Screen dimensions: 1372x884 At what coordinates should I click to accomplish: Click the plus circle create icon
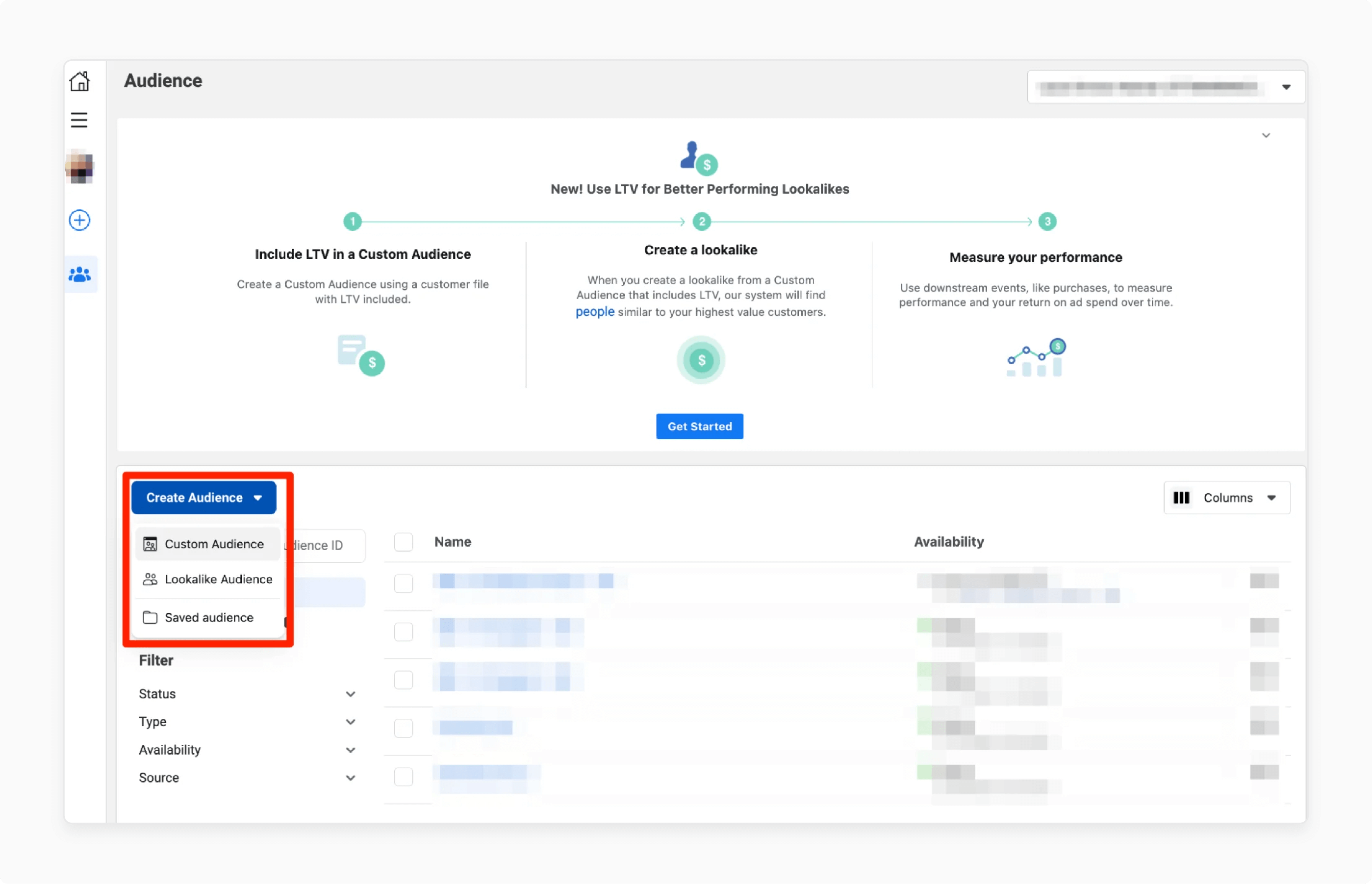tap(80, 220)
